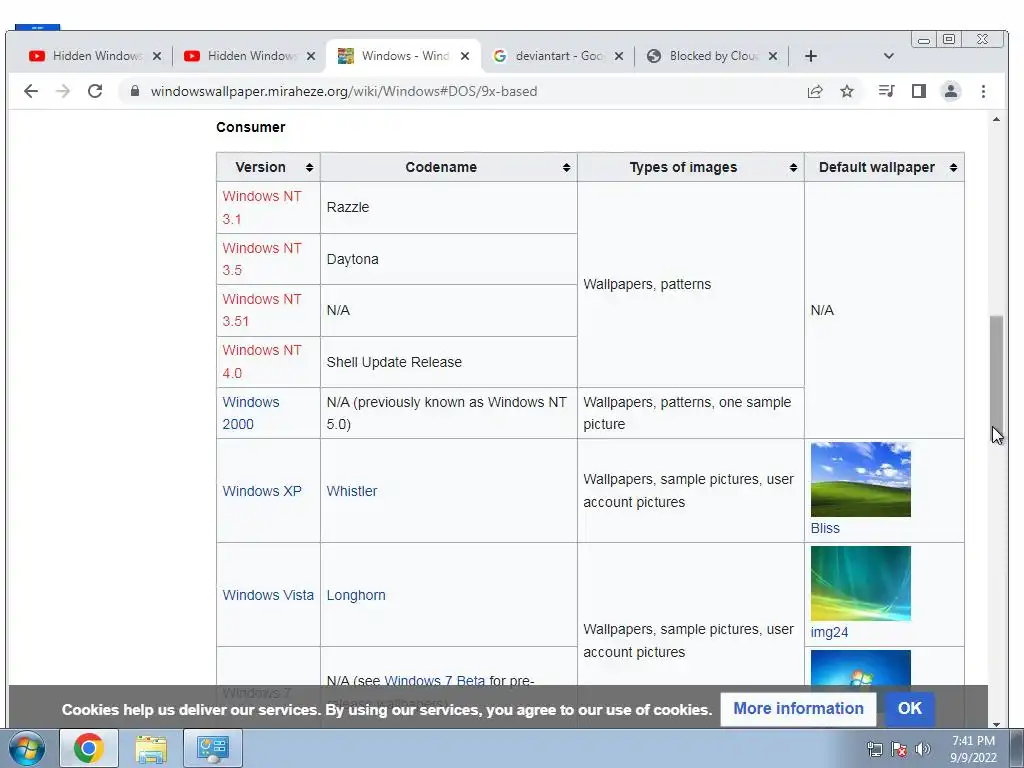Open the Windows XP link
The height and width of the screenshot is (768, 1024).
tap(262, 491)
